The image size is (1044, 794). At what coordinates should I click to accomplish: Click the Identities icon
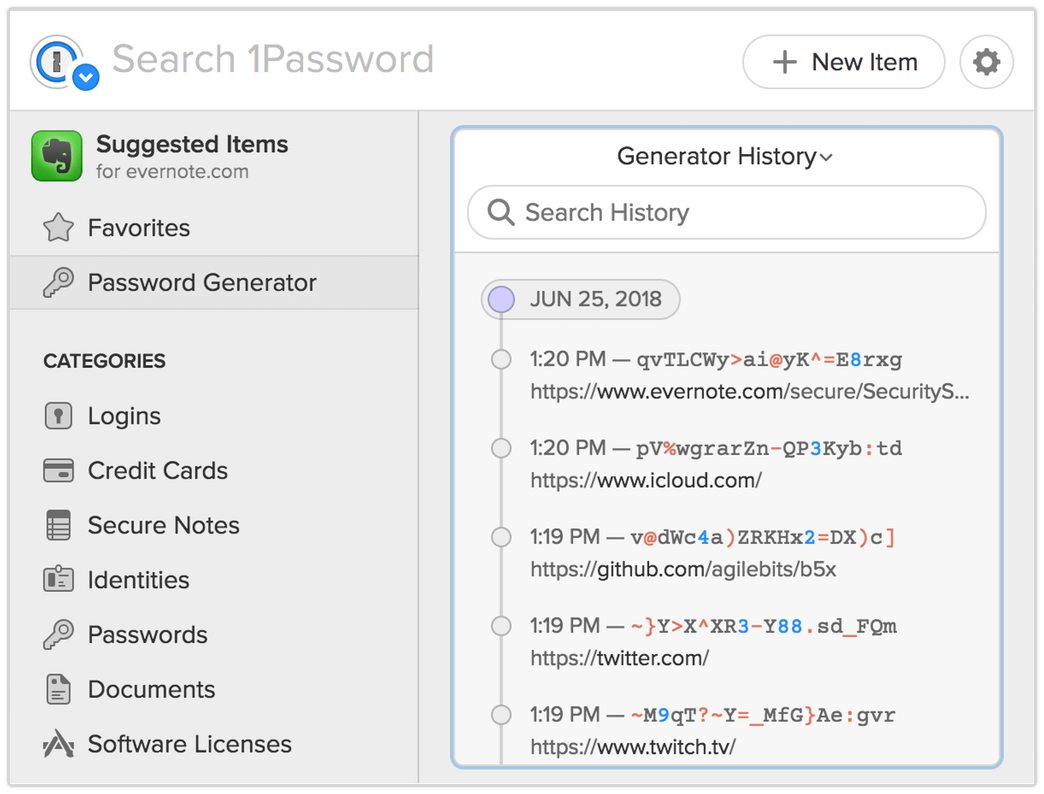[59, 580]
